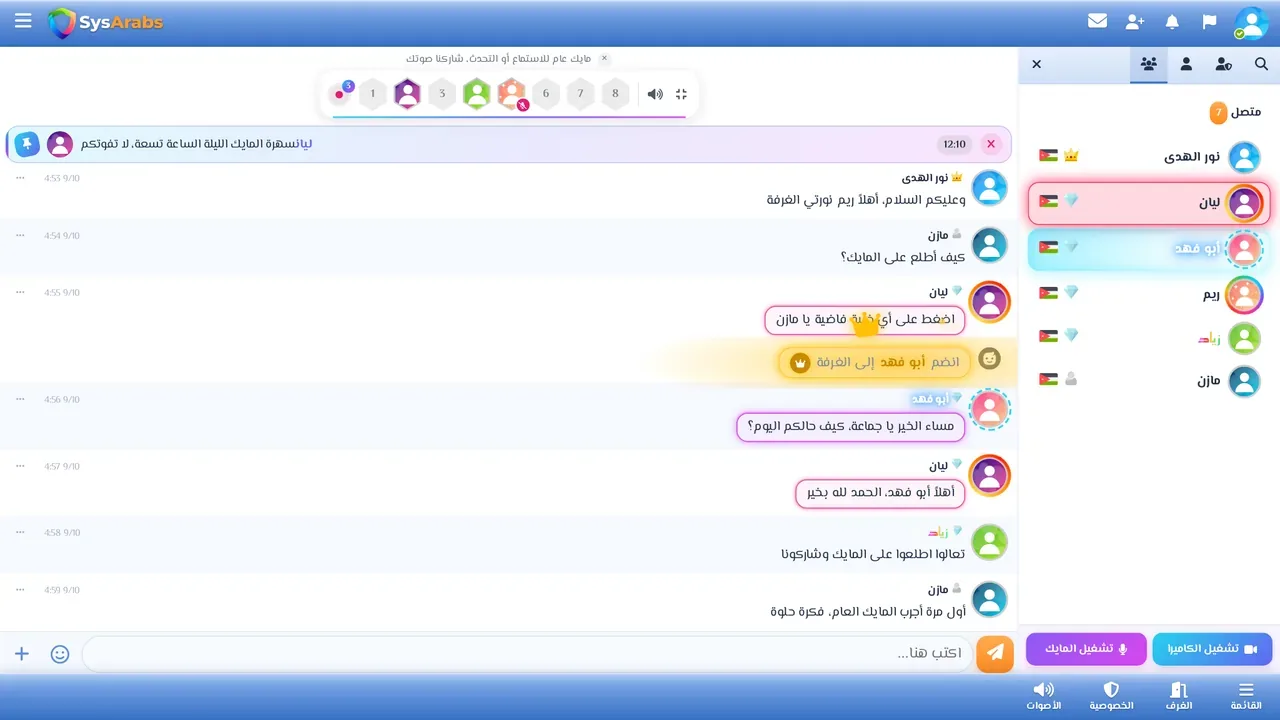
Task: Open the emoji picker
Action: coord(60,654)
